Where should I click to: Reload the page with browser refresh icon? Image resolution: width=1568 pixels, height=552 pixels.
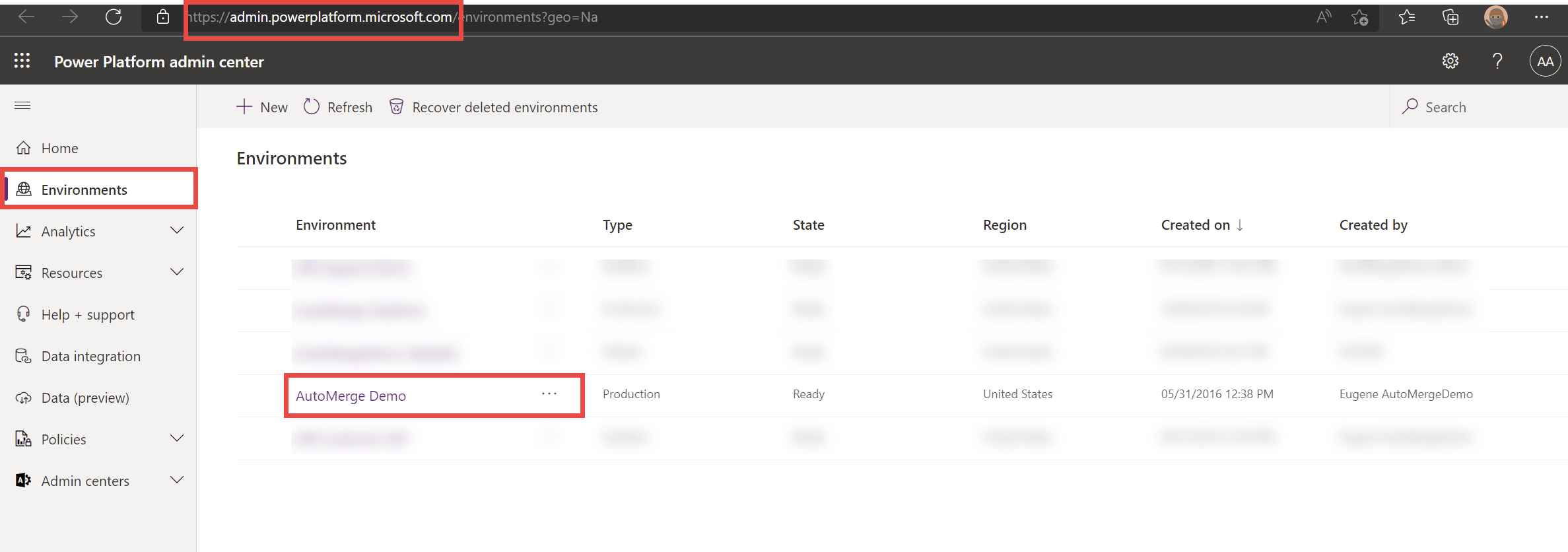coord(114,17)
